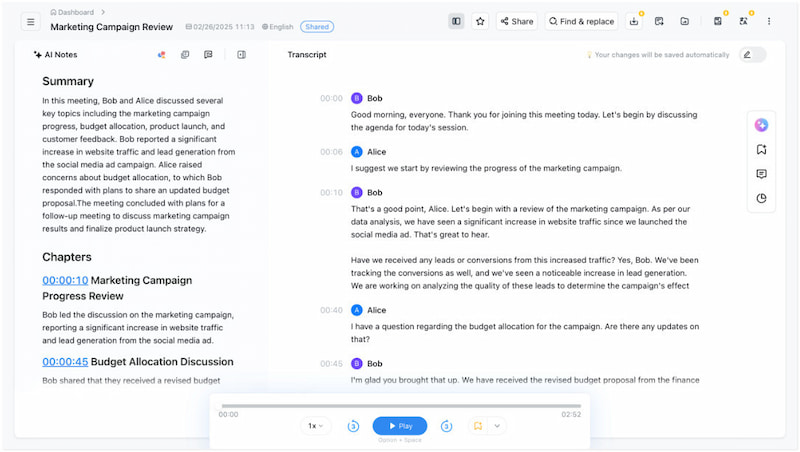The image size is (800, 452).
Task: Click the 00:06 transcript timestamp
Action: 331,152
